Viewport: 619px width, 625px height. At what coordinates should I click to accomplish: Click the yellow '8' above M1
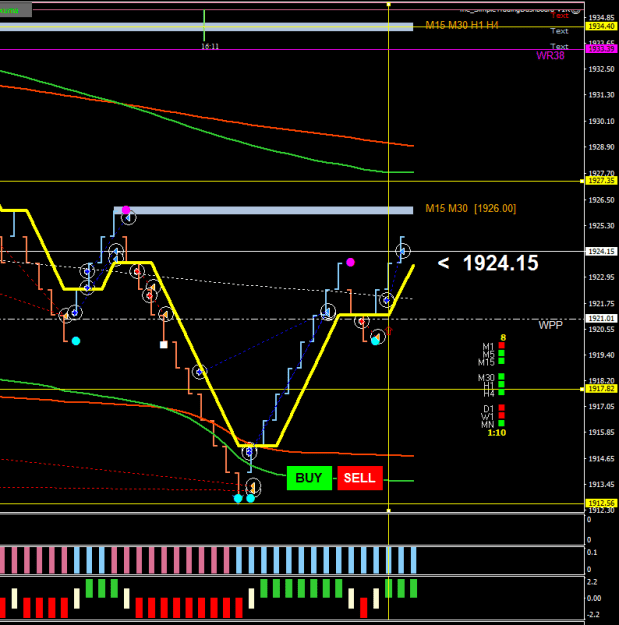[503, 338]
